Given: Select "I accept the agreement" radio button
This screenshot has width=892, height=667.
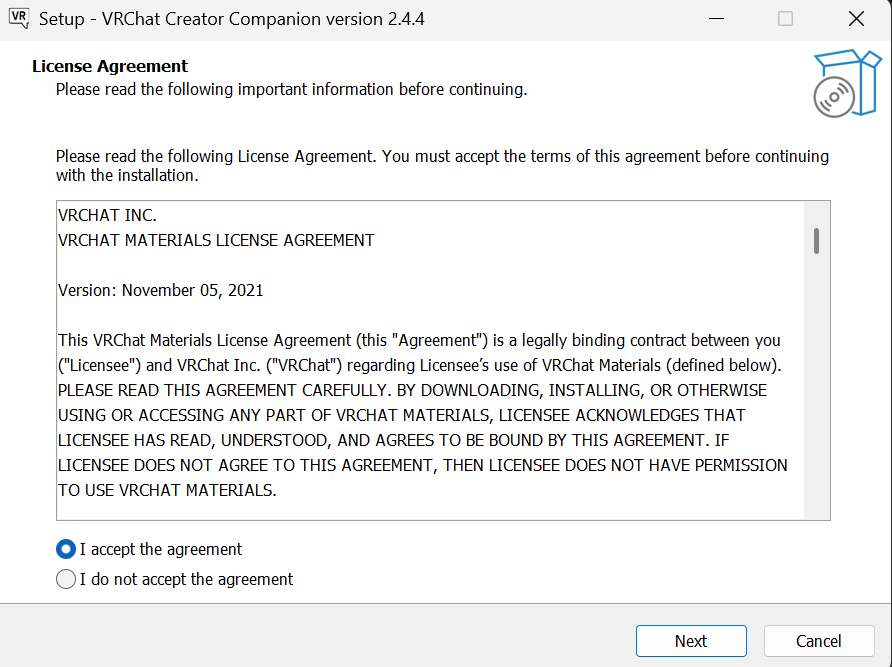Looking at the screenshot, I should pos(67,549).
